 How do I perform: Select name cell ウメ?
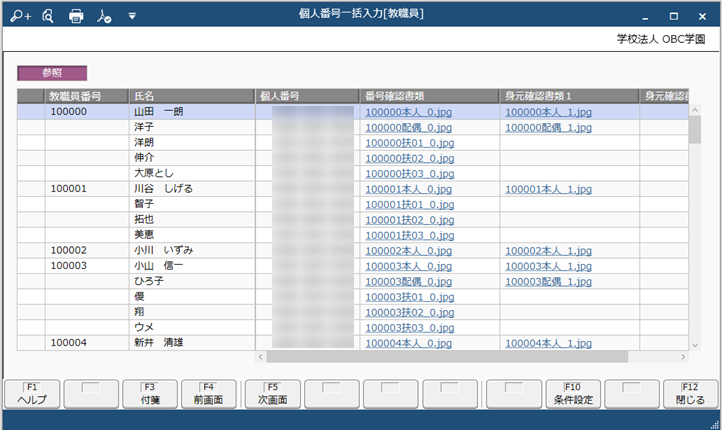coord(192,327)
